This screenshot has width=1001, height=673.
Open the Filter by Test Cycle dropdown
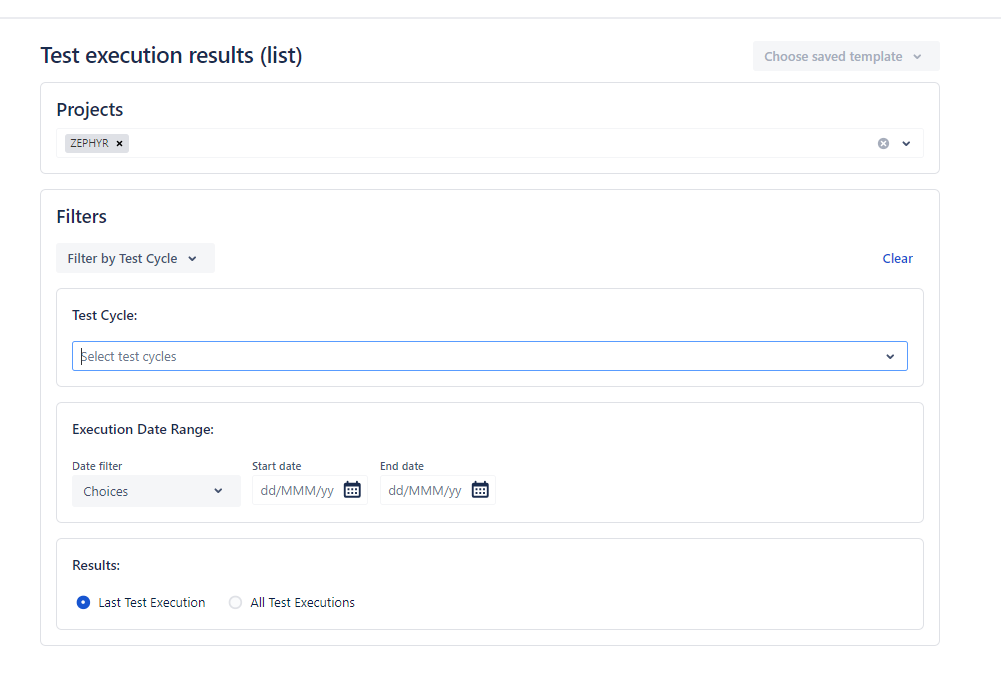[135, 258]
